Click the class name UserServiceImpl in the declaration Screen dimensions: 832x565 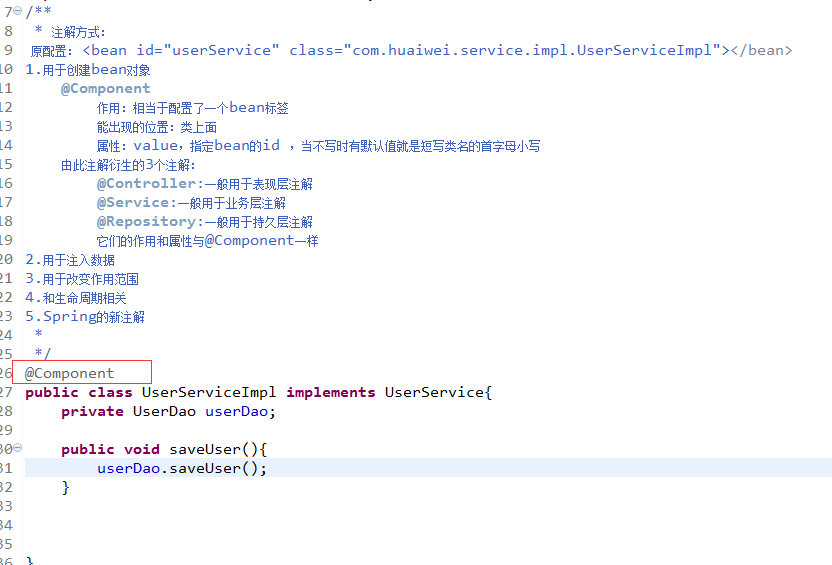(x=209, y=392)
